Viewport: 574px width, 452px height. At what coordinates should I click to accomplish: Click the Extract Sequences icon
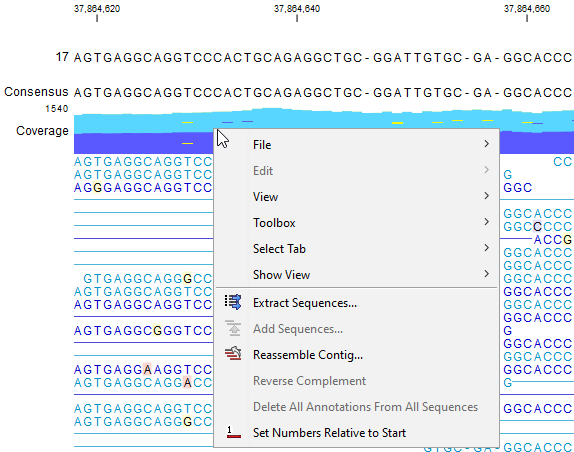pos(233,302)
